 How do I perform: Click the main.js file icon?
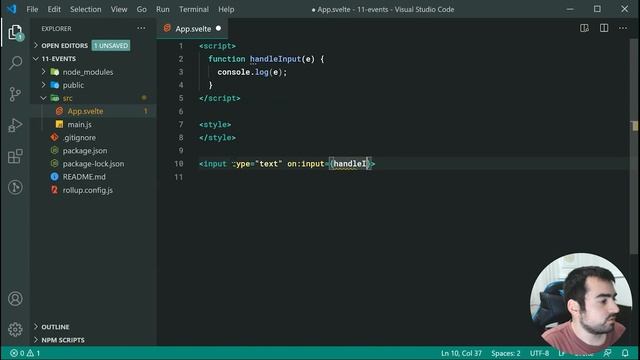tap(60, 124)
